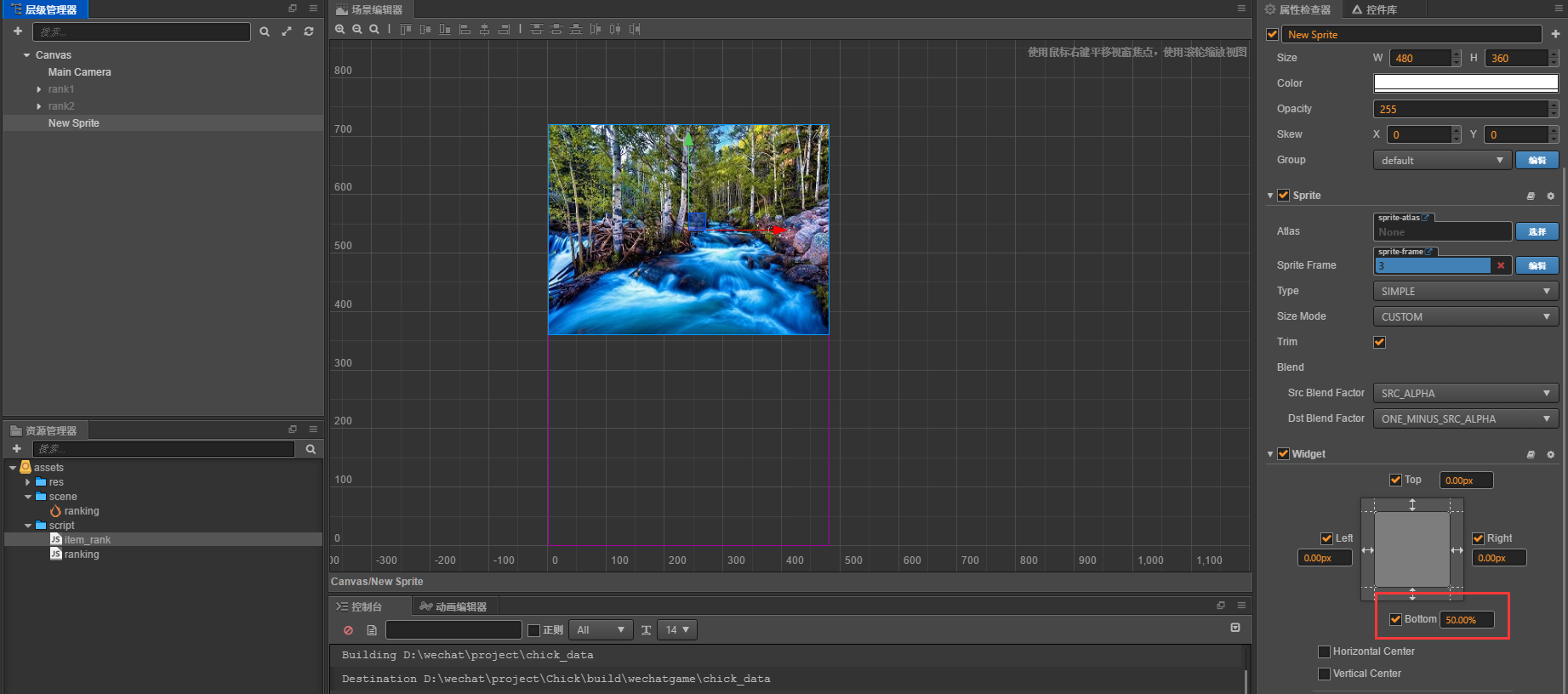Expand the rank1 node
This screenshot has width=1568, height=694.
point(39,89)
